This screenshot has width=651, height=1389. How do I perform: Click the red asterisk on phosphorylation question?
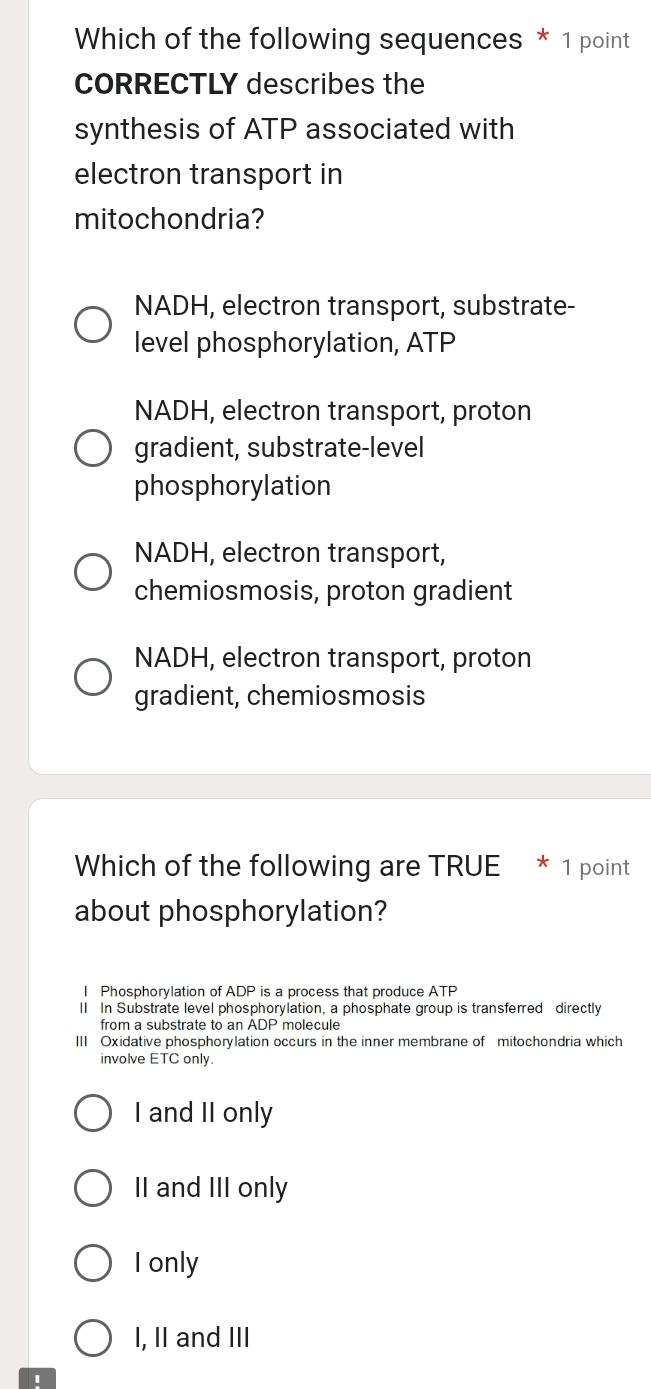click(x=541, y=865)
